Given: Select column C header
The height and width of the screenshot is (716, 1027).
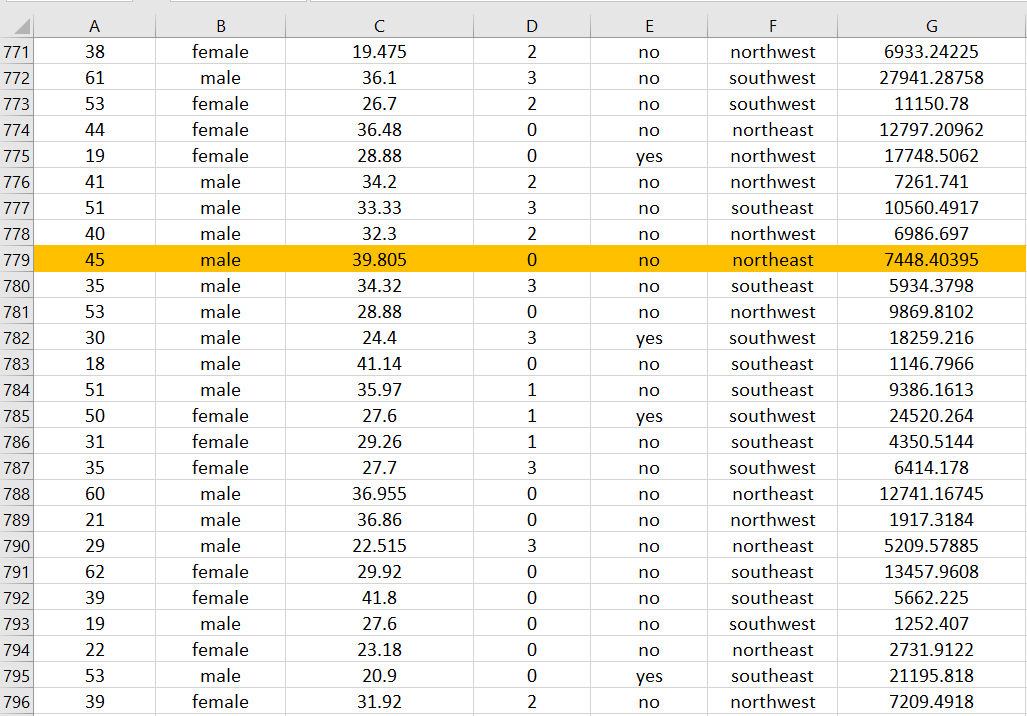Looking at the screenshot, I should 378,25.
